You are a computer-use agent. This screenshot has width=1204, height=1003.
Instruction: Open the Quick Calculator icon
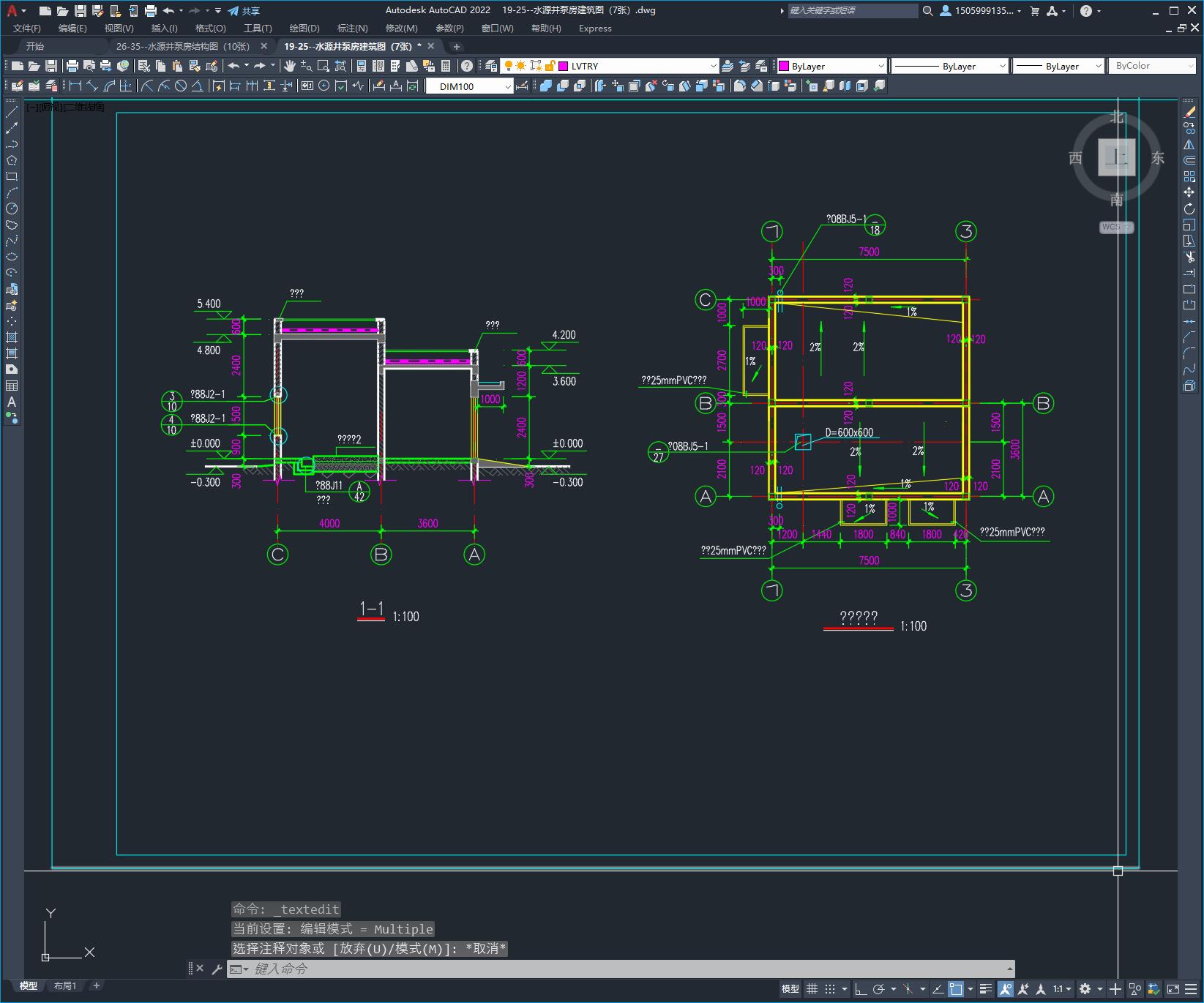pyautogui.click(x=446, y=66)
